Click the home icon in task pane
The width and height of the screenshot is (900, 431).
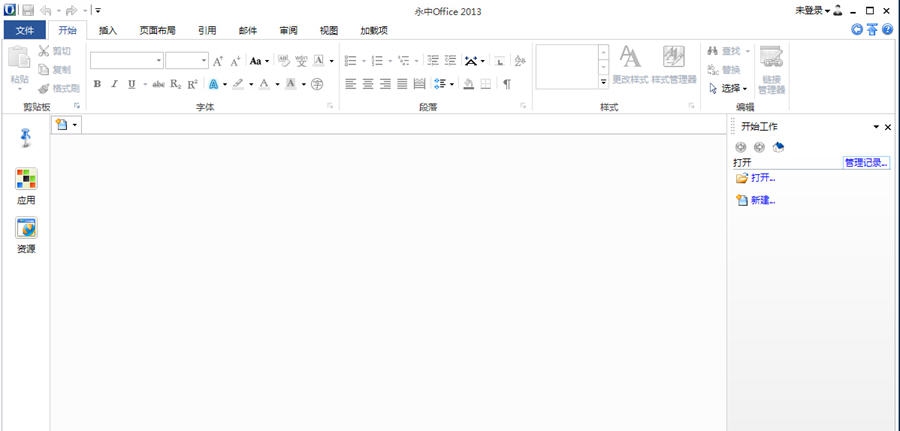pyautogui.click(x=778, y=147)
